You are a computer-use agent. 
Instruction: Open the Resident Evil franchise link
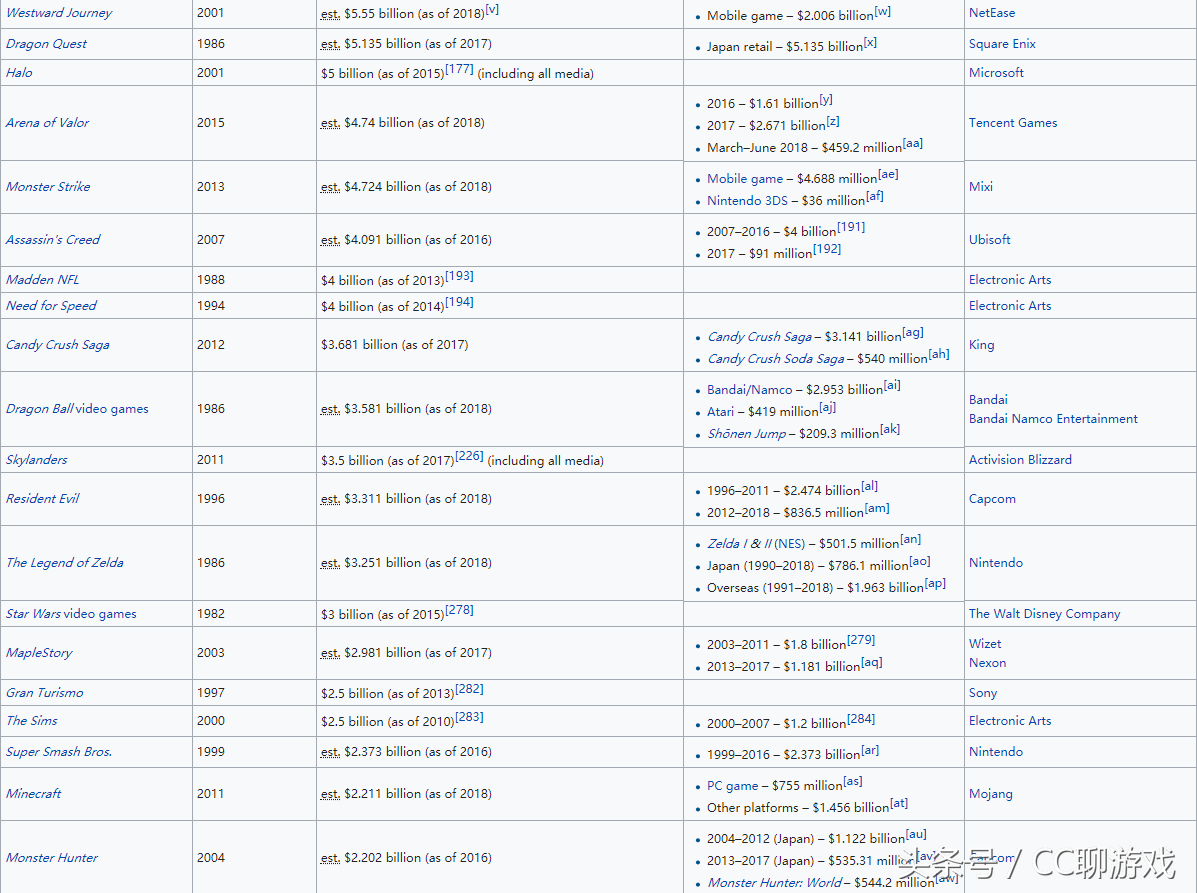click(x=43, y=499)
